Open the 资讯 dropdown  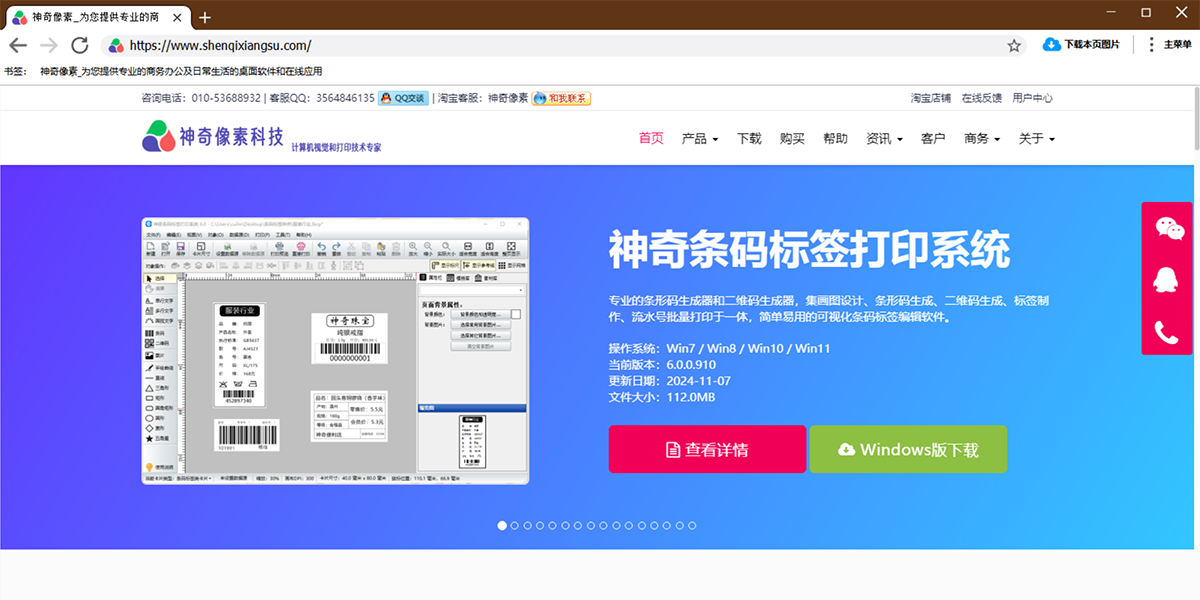point(883,138)
